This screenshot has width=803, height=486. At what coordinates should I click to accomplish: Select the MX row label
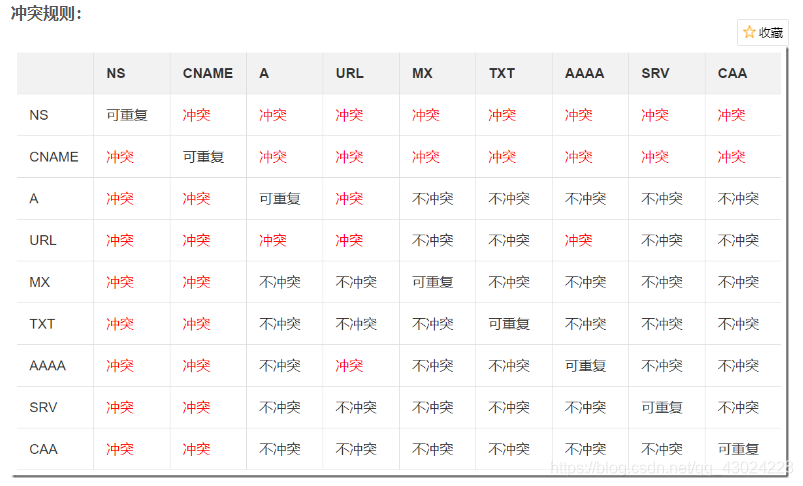(x=40, y=282)
